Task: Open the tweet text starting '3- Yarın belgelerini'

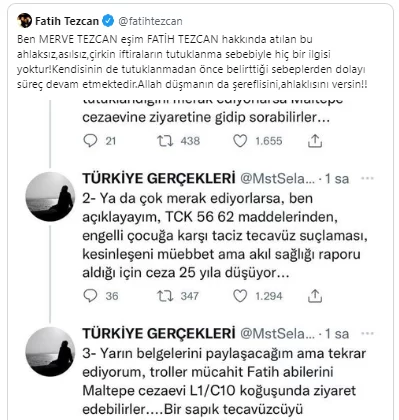Action: tap(224, 381)
